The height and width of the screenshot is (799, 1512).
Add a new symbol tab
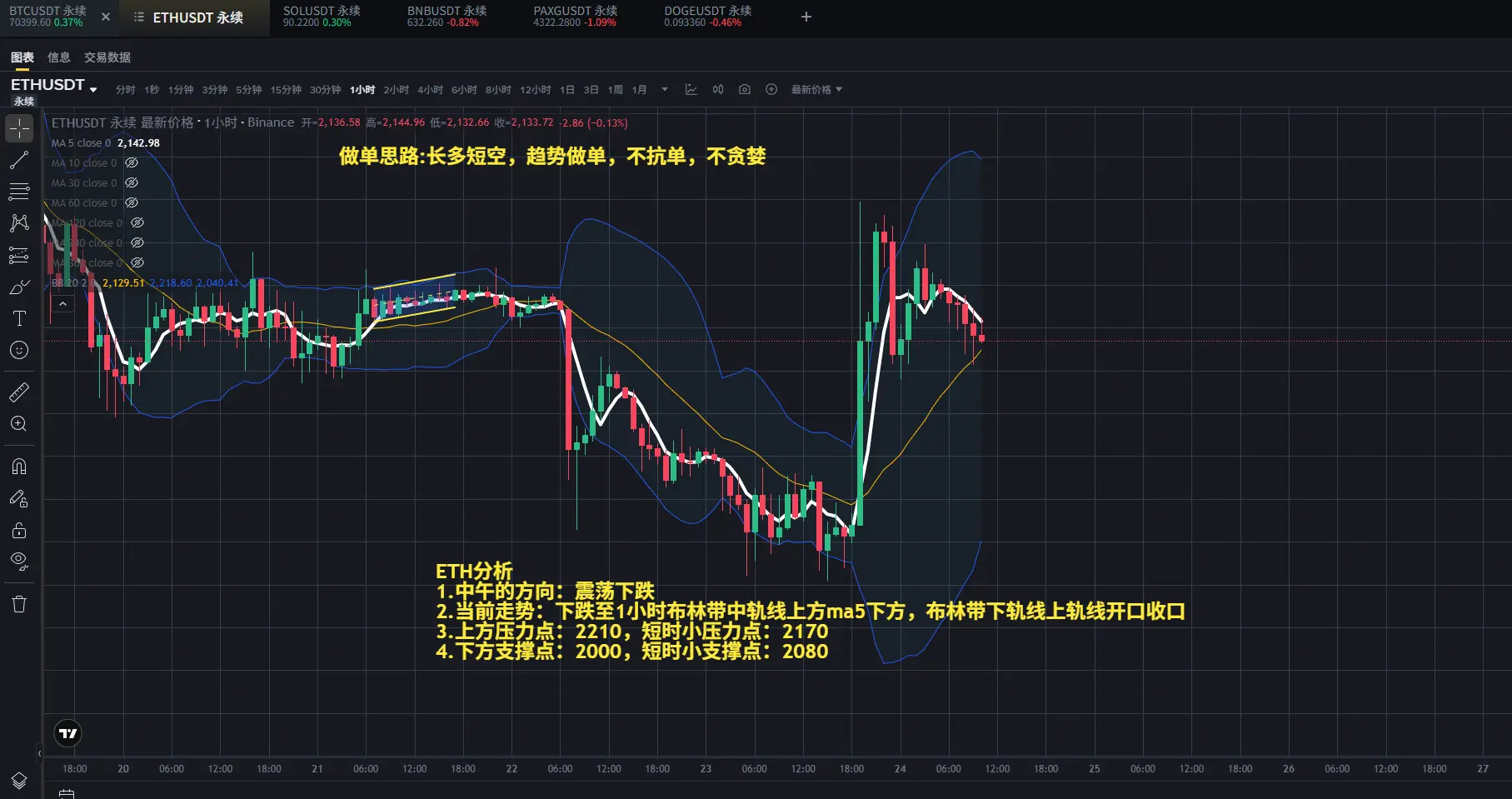pyautogui.click(x=806, y=17)
